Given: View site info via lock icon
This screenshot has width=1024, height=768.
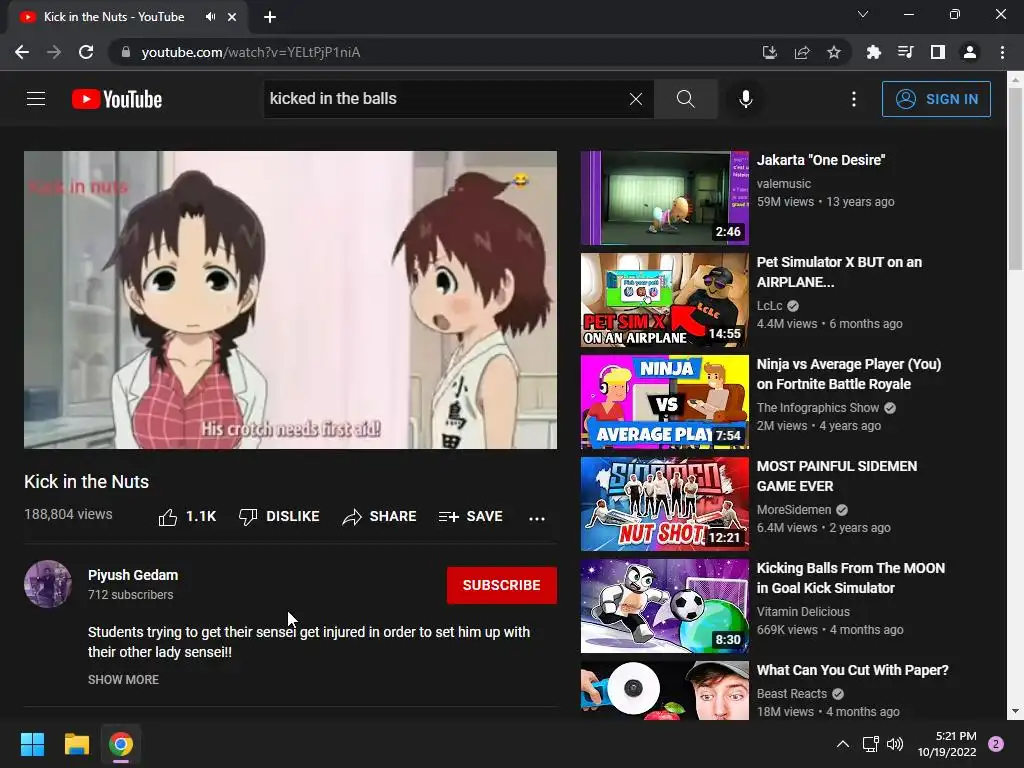Looking at the screenshot, I should 126,52.
